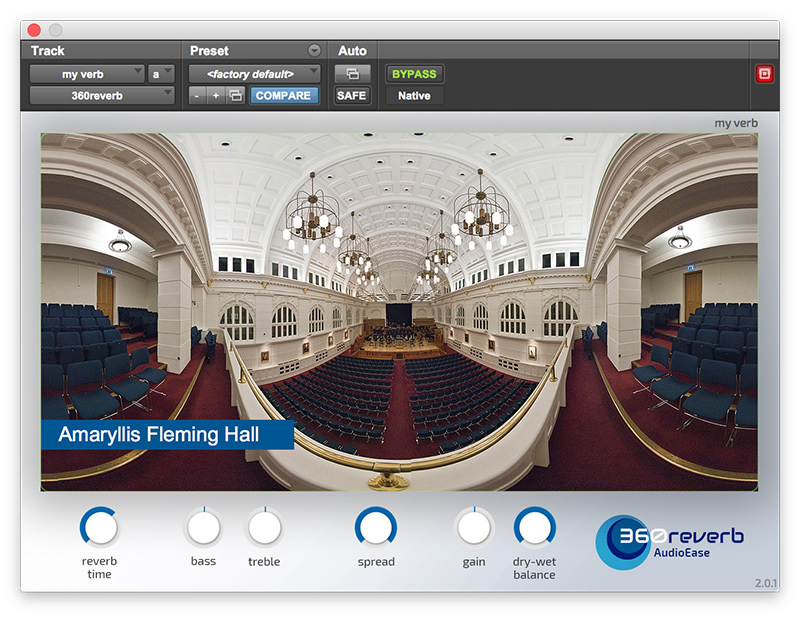
Task: Click the Native format indicator
Action: pyautogui.click(x=414, y=95)
